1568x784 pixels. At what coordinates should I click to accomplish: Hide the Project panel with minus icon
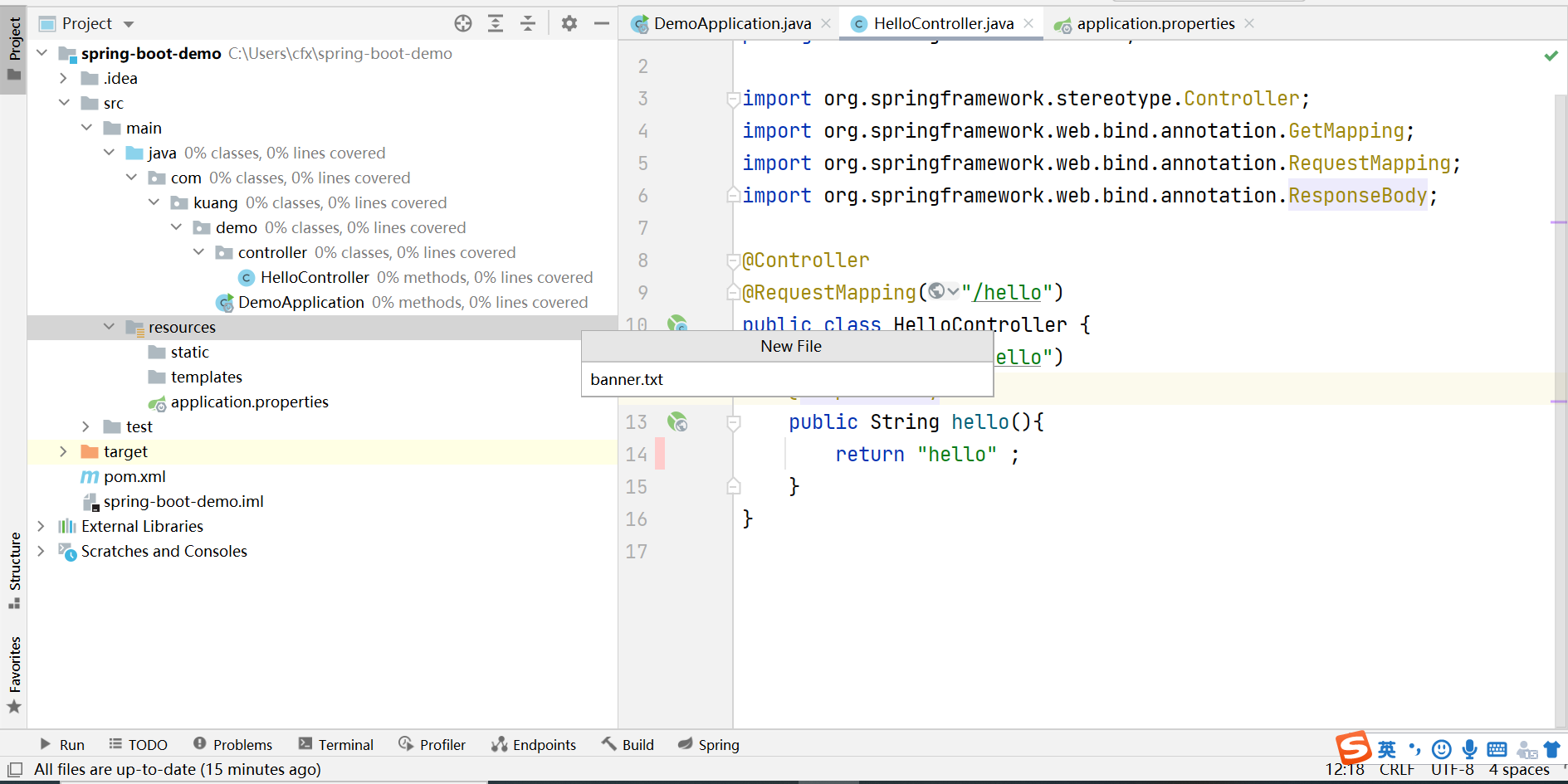point(602,23)
